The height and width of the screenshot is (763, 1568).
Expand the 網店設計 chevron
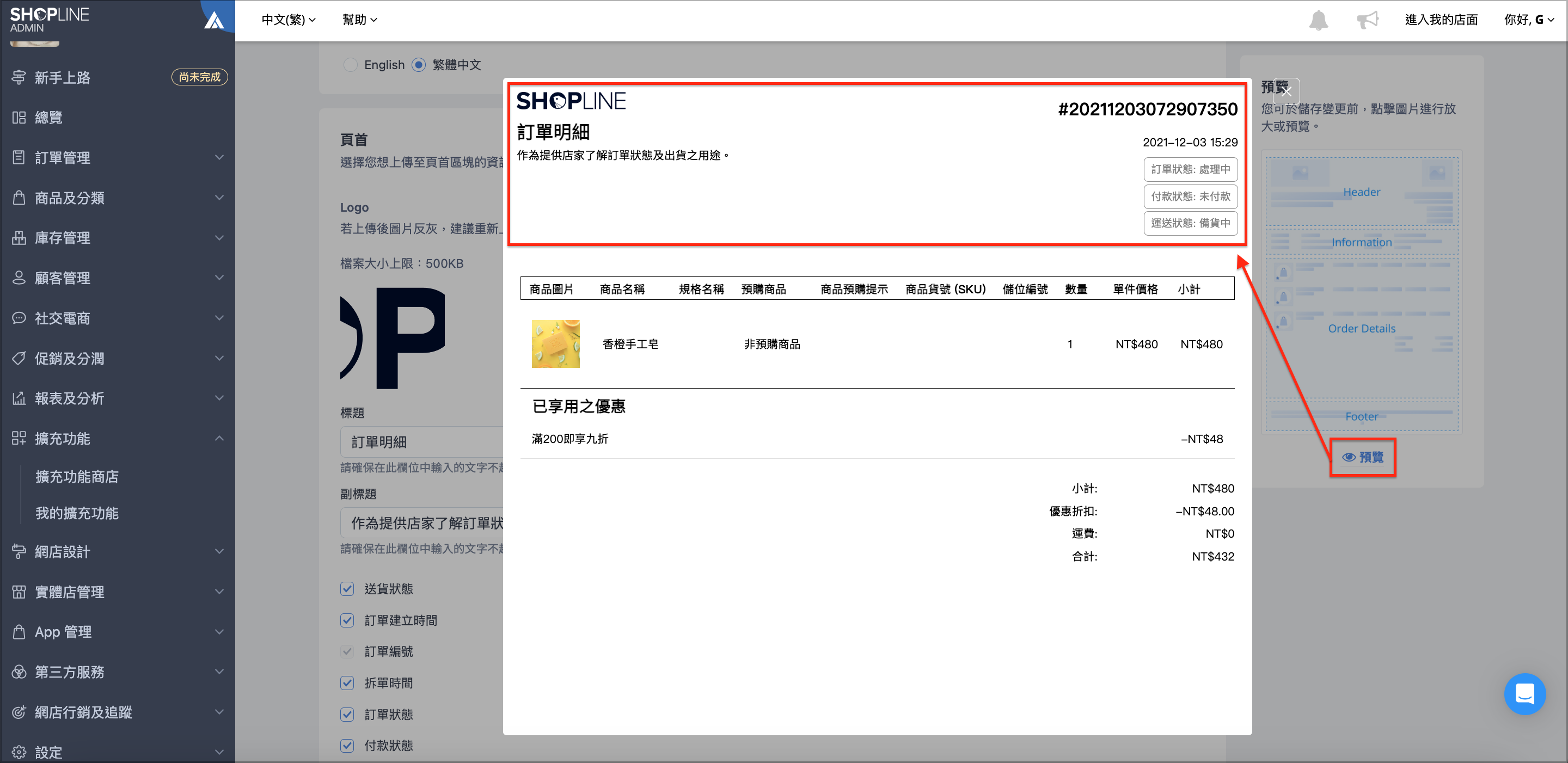click(x=219, y=552)
